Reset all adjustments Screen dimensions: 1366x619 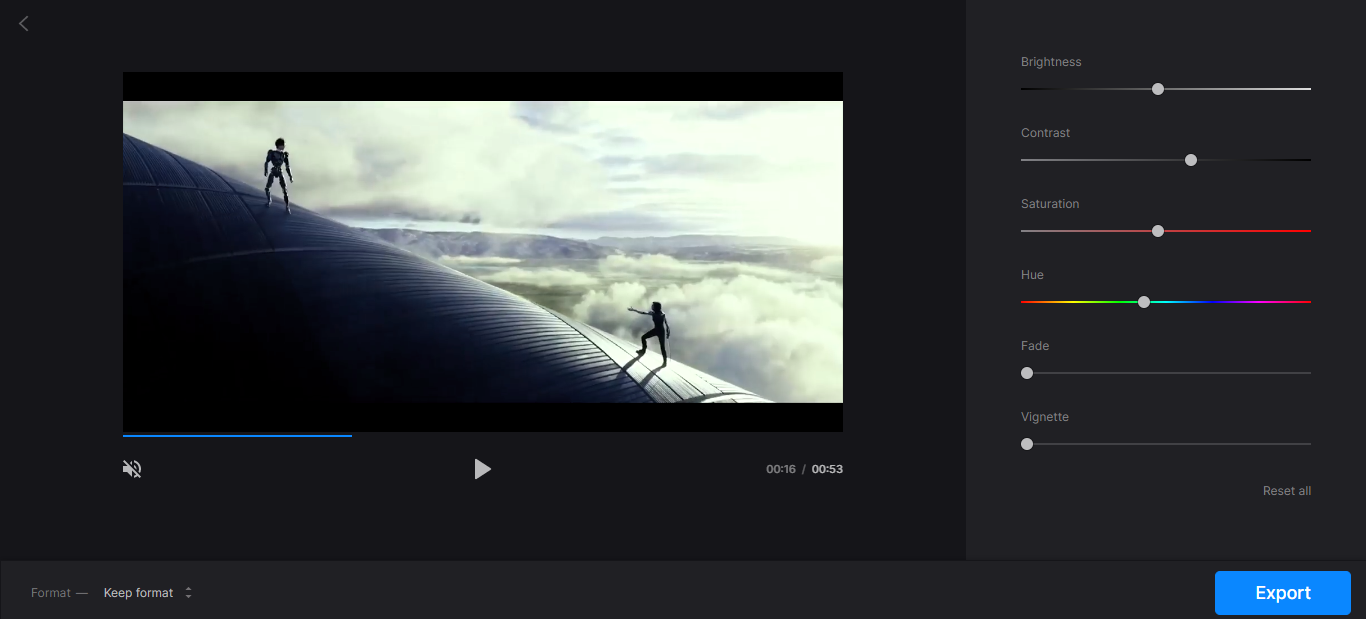point(1287,491)
